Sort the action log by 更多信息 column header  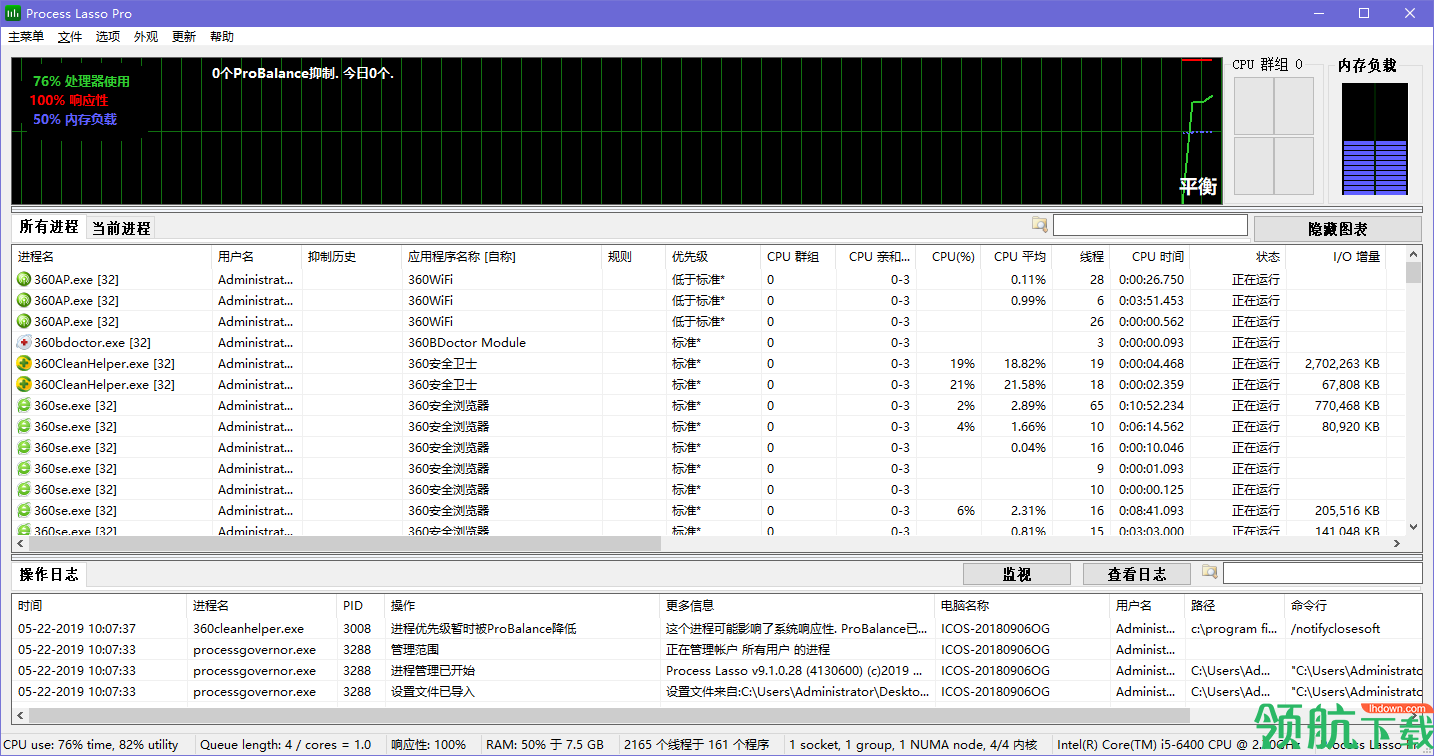798,606
